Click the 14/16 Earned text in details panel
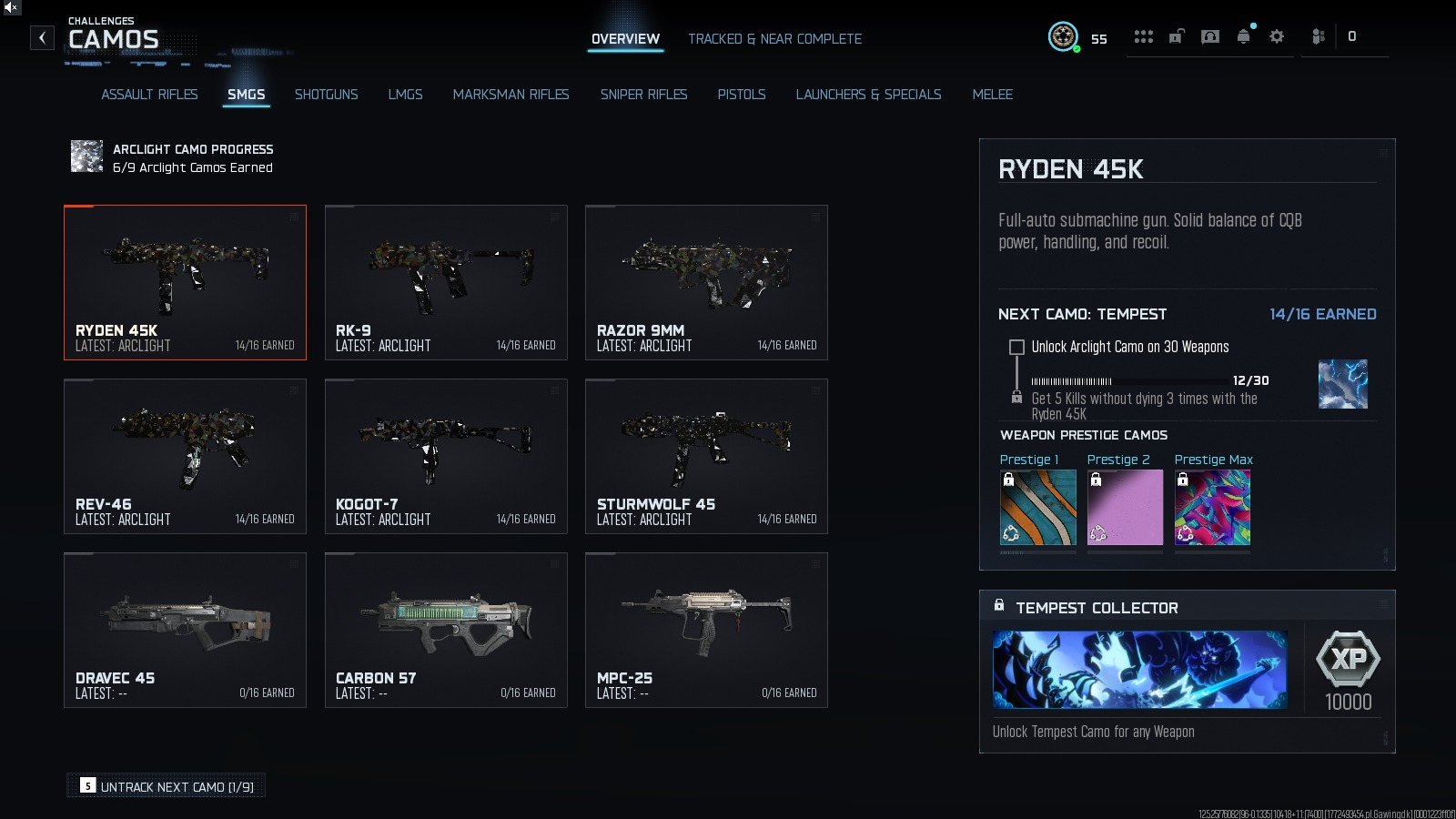Screen dimensions: 1456x819 (1322, 314)
